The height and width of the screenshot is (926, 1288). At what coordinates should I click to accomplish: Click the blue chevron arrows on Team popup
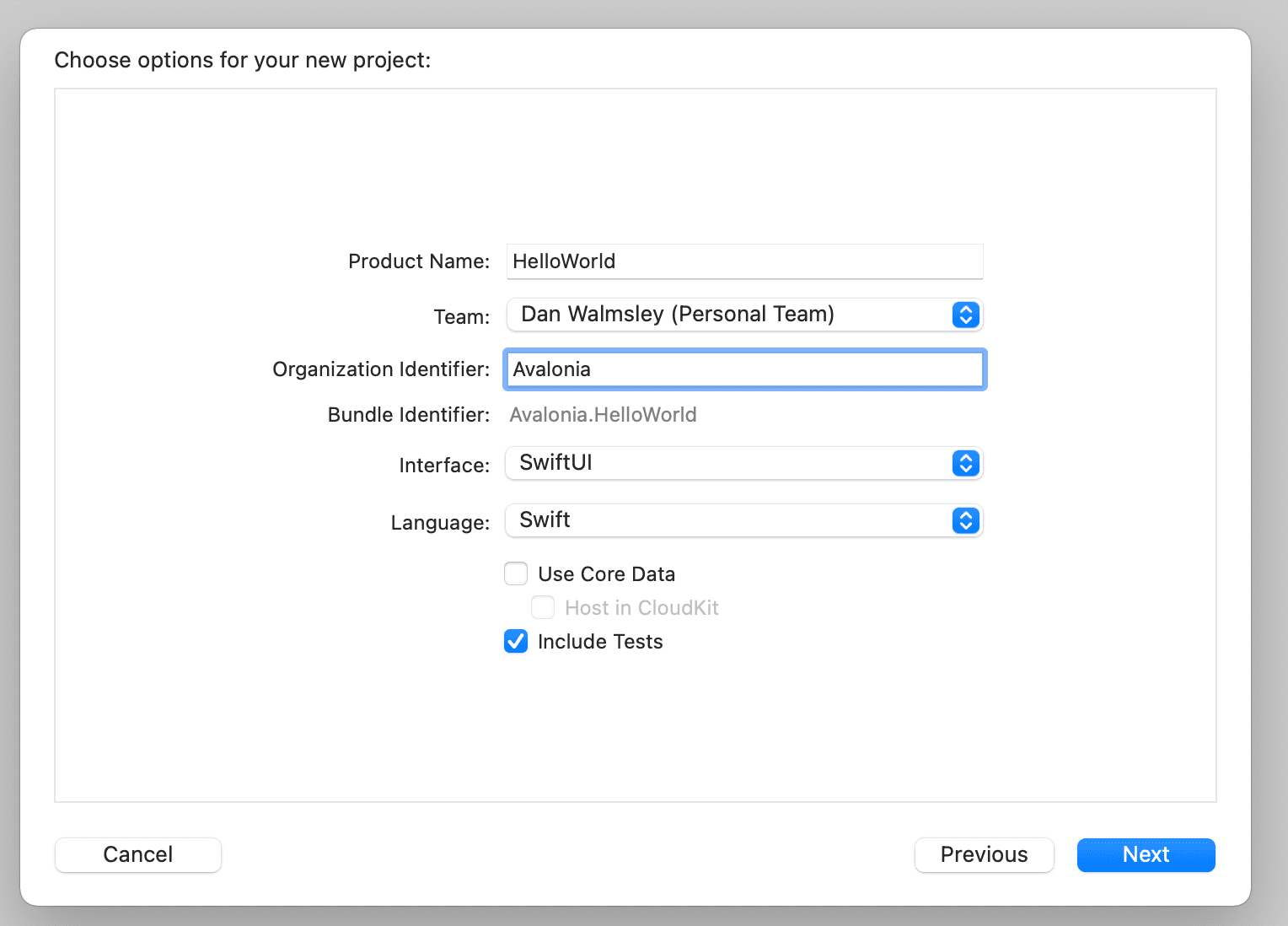click(x=965, y=315)
